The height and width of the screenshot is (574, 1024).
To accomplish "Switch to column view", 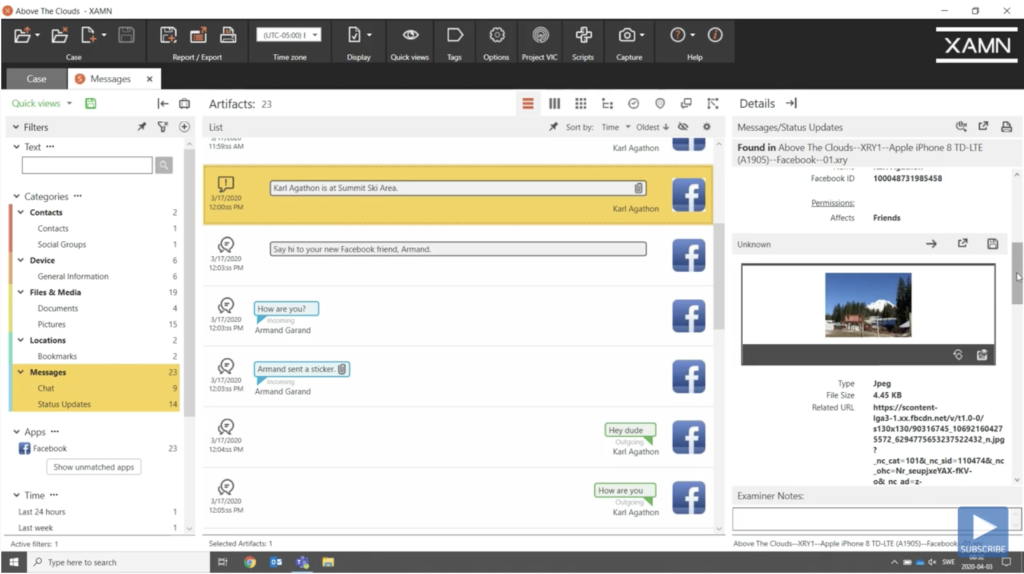I will pyautogui.click(x=554, y=104).
